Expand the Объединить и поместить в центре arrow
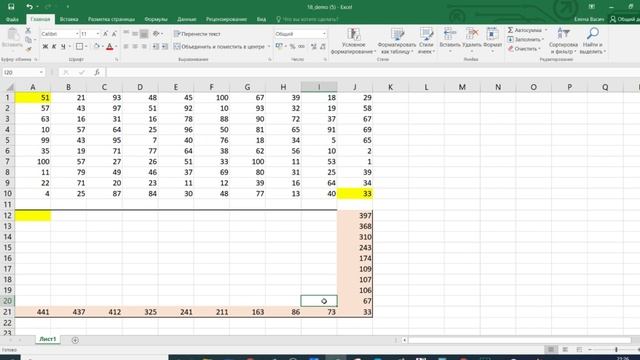Image resolution: width=640 pixels, height=360 pixels. pos(269,47)
